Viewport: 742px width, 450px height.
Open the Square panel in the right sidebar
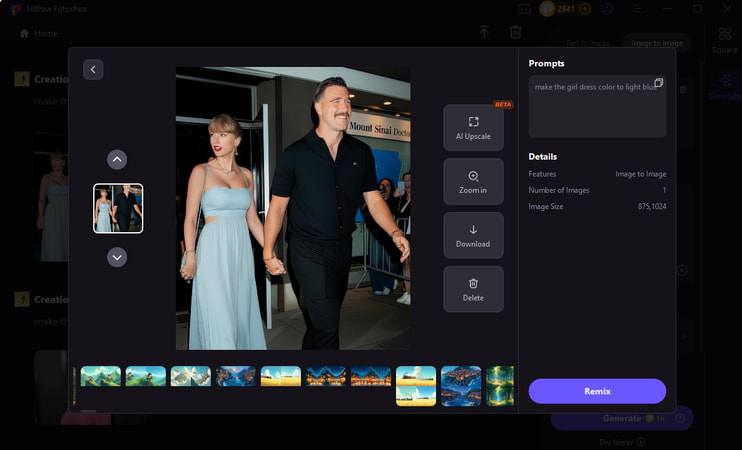pos(725,40)
